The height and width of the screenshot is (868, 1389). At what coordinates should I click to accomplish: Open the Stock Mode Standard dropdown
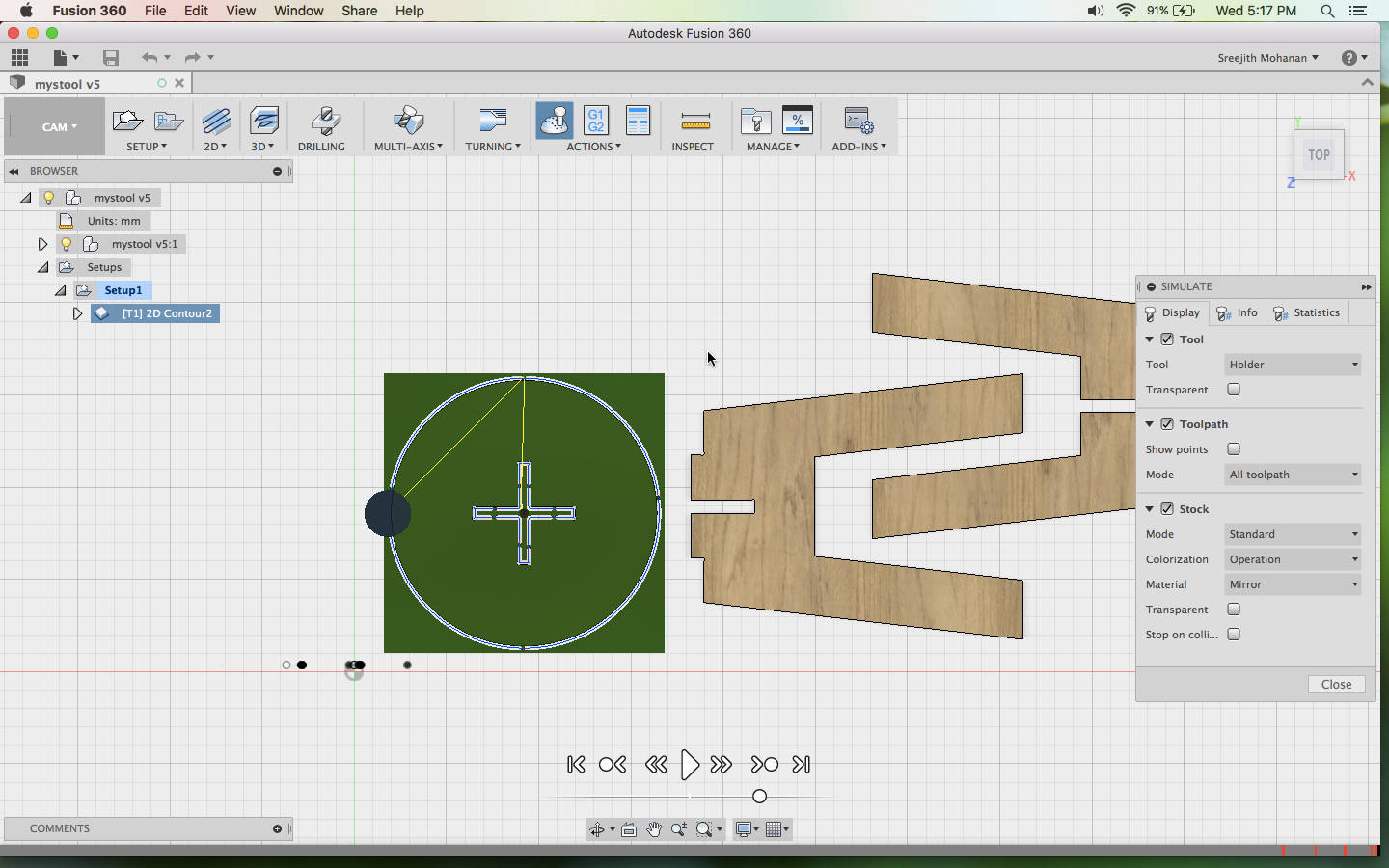[1293, 534]
